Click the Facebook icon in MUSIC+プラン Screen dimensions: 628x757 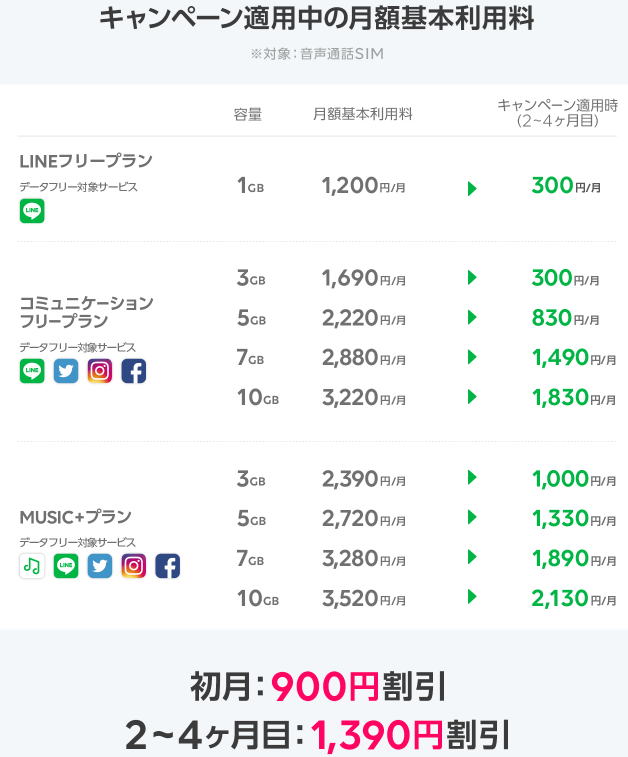[167, 566]
